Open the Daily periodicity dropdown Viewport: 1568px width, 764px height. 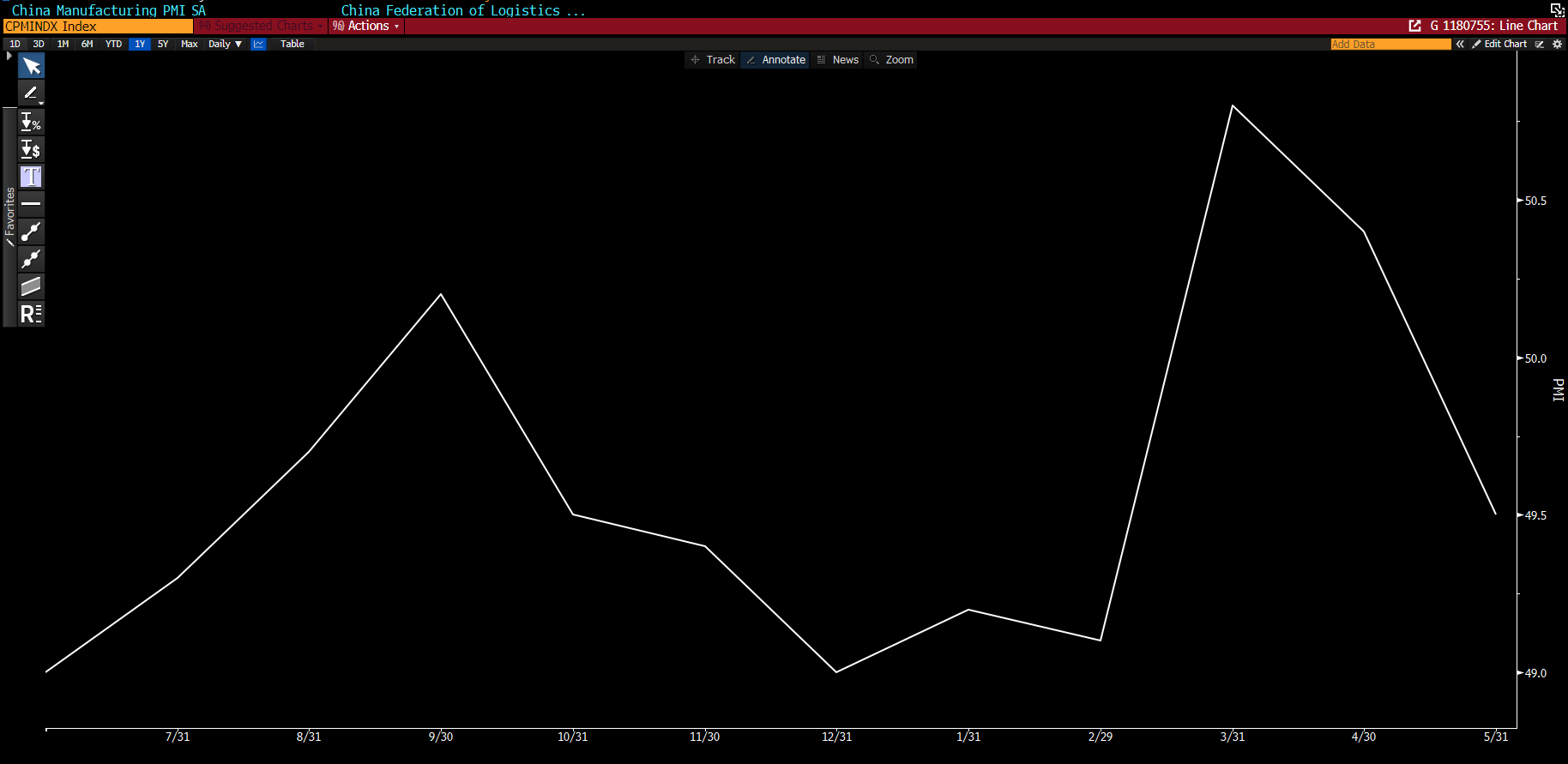(x=225, y=44)
